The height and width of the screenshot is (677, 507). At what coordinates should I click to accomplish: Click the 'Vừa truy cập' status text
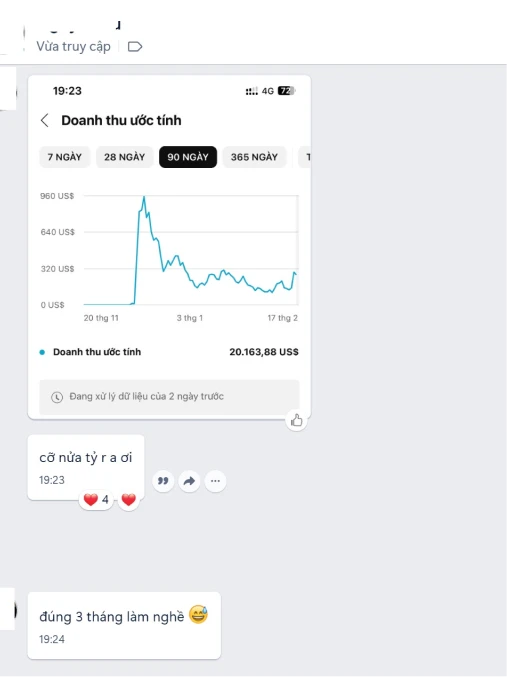point(73,46)
